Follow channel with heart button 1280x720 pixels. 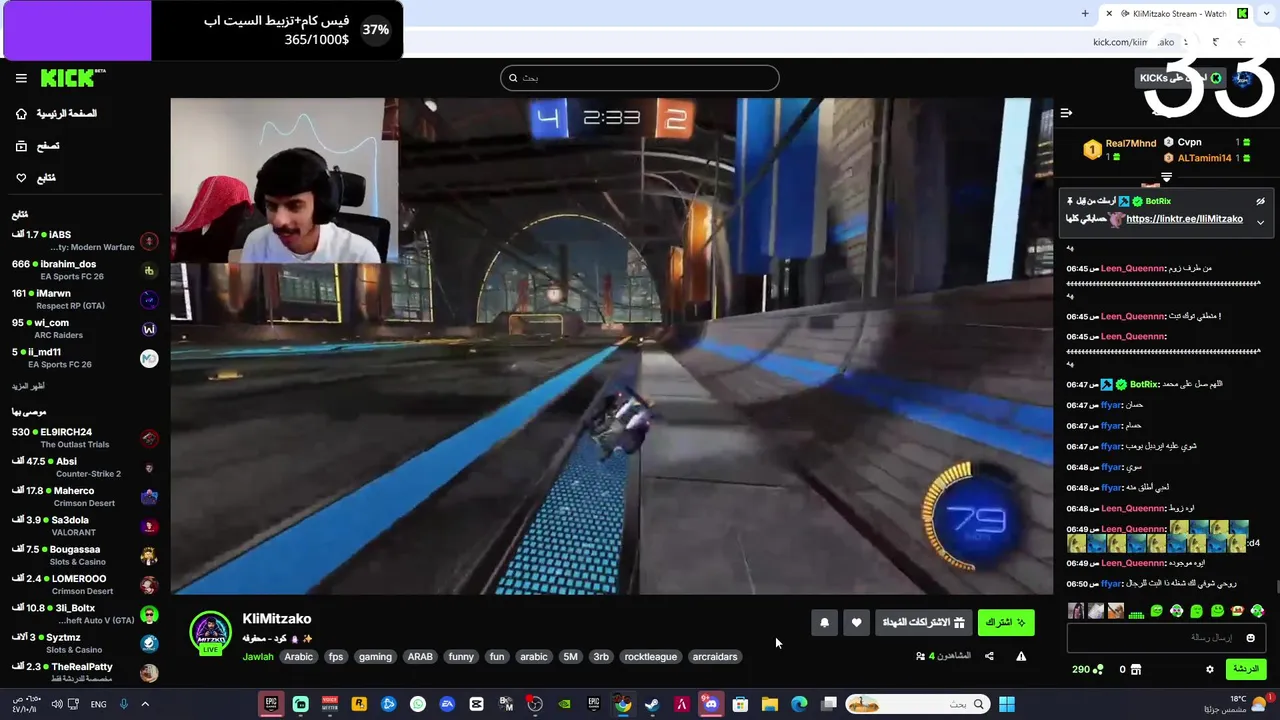click(856, 622)
